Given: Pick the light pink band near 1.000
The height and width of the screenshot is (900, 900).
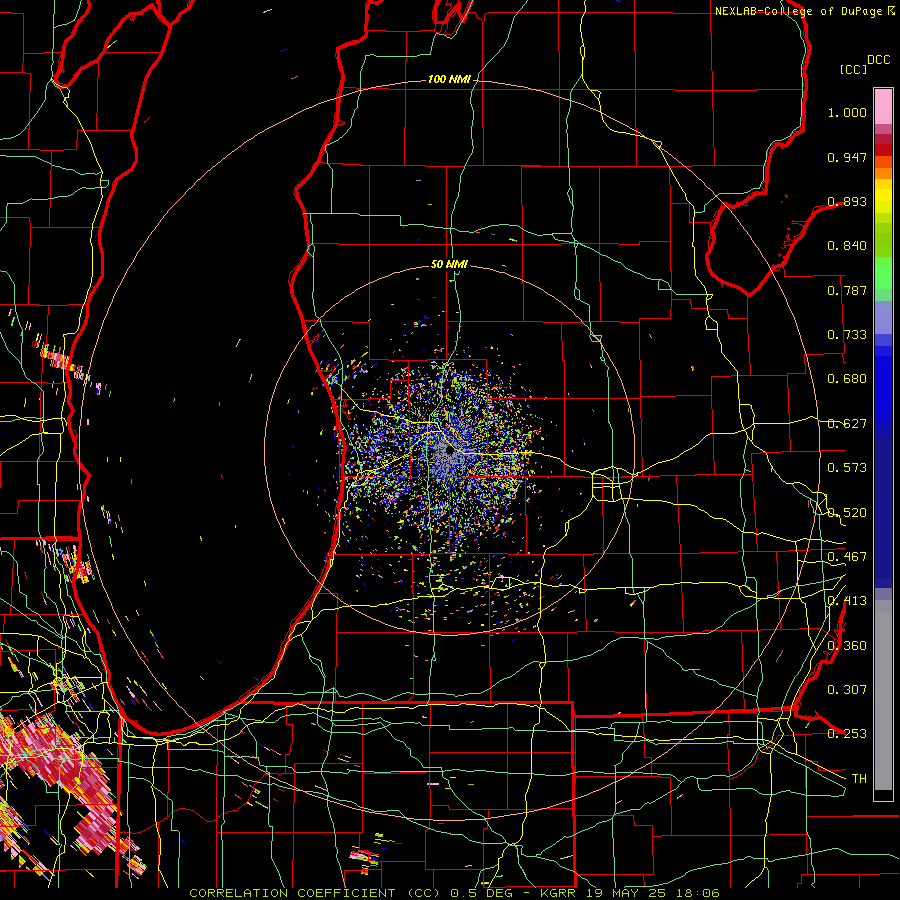Looking at the screenshot, I should (883, 106).
